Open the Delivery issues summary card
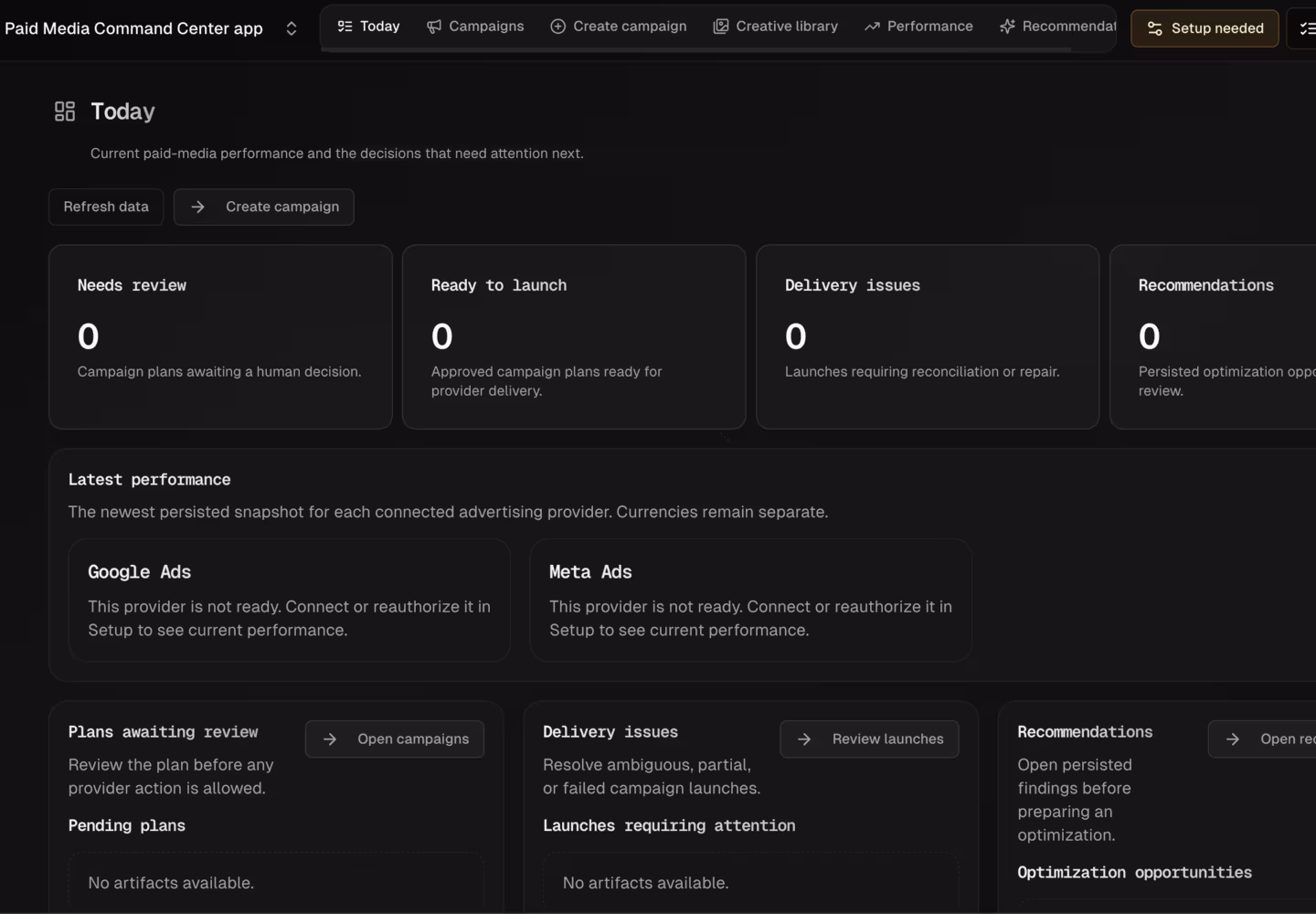This screenshot has width=1316, height=914. [928, 336]
